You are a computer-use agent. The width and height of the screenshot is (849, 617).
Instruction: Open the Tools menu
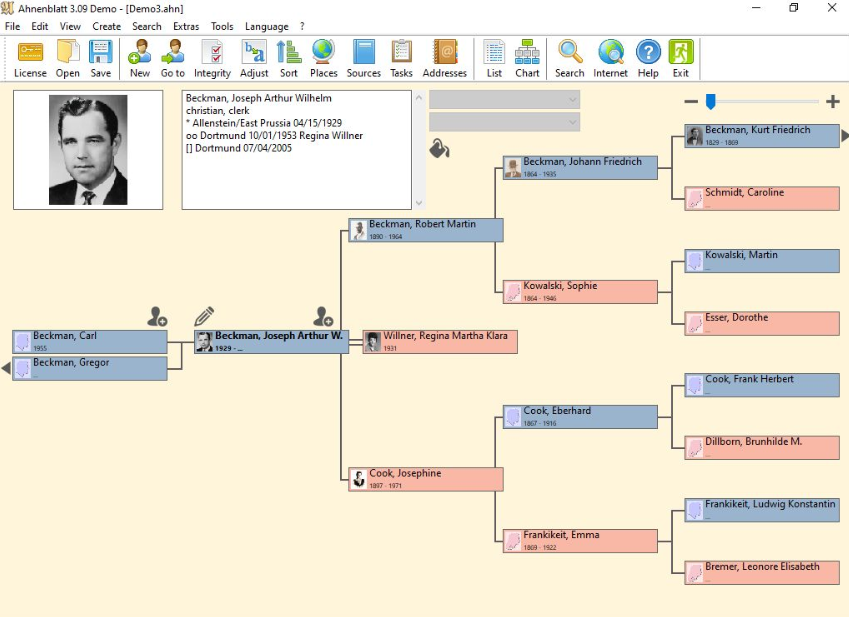[222, 26]
